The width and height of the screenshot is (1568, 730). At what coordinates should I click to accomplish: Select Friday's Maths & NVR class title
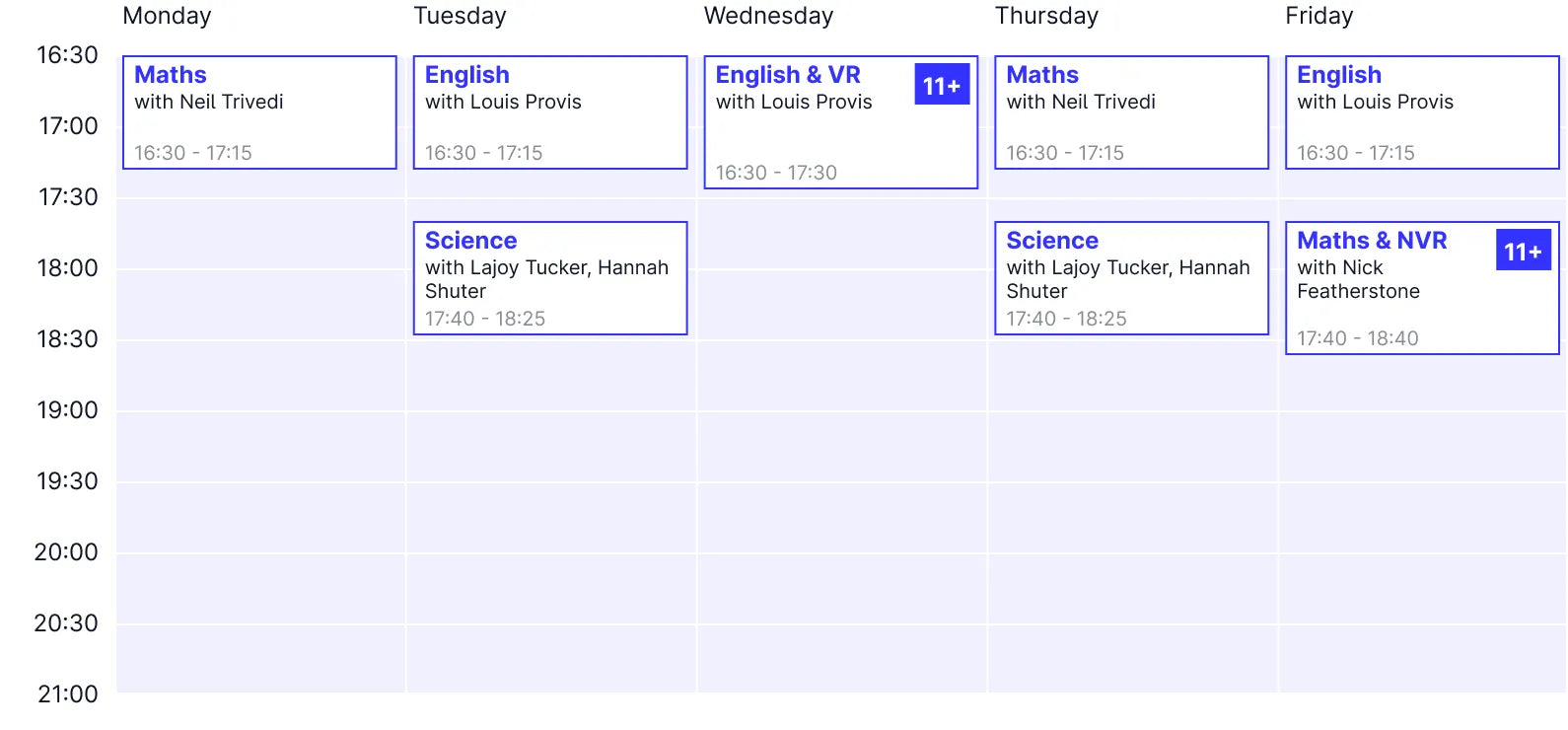coord(1372,241)
